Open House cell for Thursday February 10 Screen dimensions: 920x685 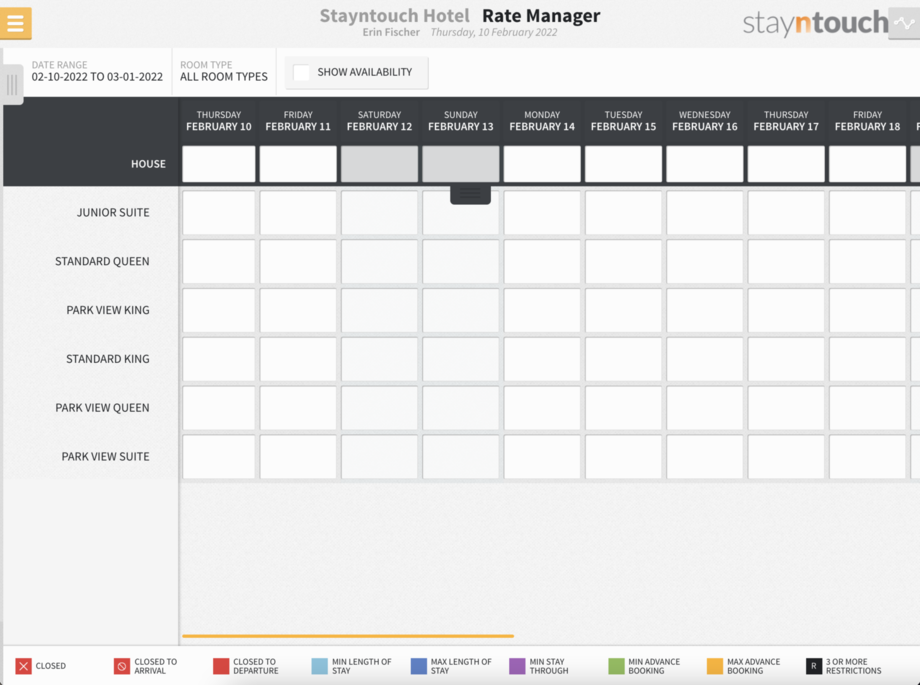tap(219, 164)
